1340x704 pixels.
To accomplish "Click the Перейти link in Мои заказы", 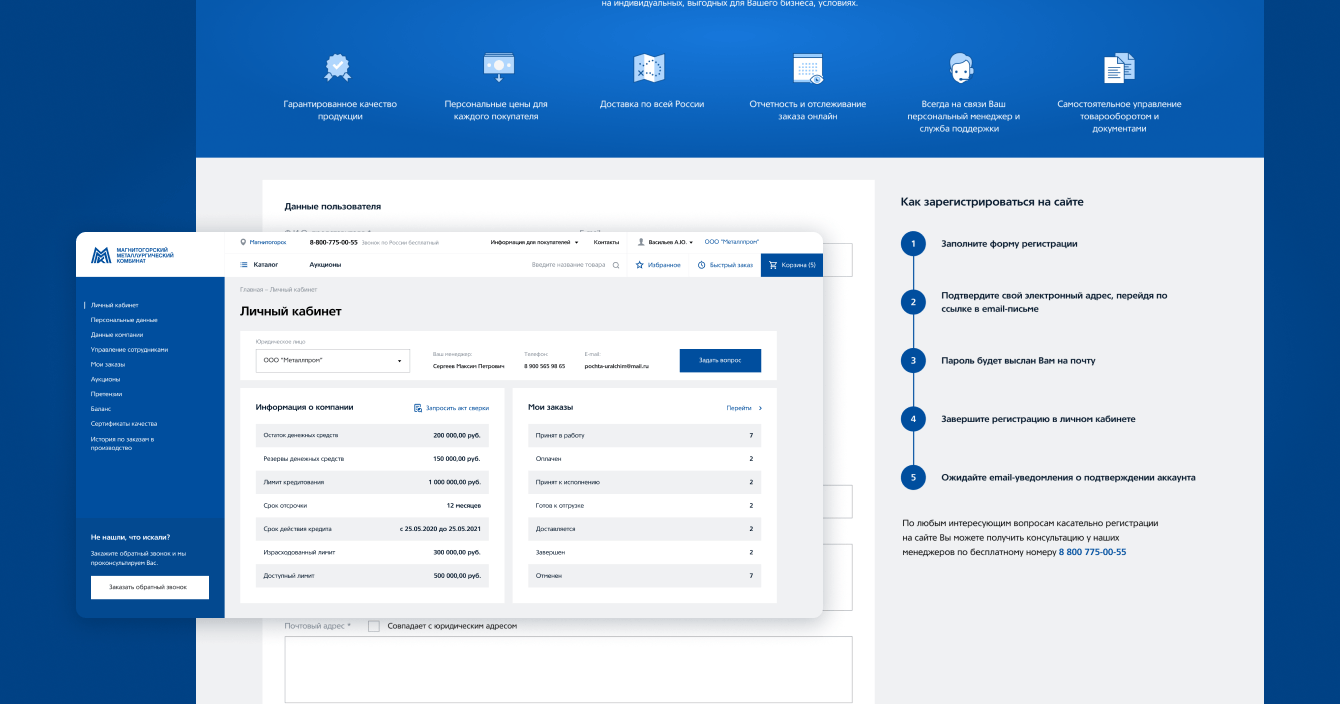I will (x=739, y=408).
